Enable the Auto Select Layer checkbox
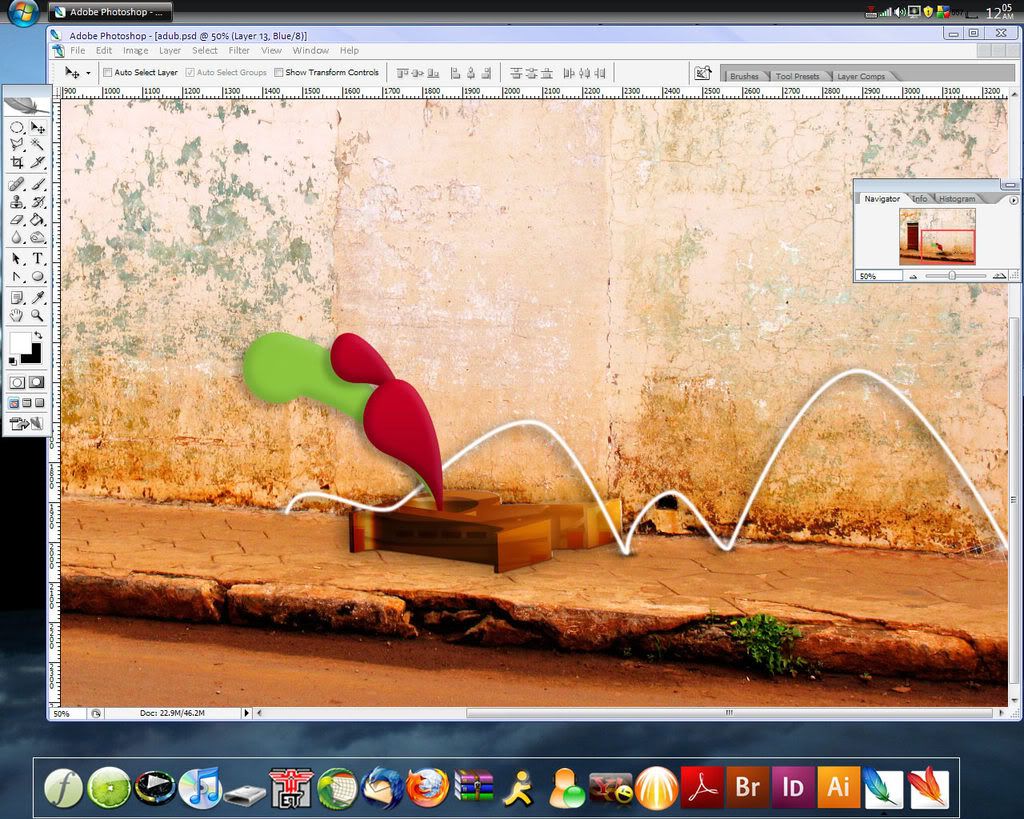This screenshot has width=1024, height=819. 108,73
